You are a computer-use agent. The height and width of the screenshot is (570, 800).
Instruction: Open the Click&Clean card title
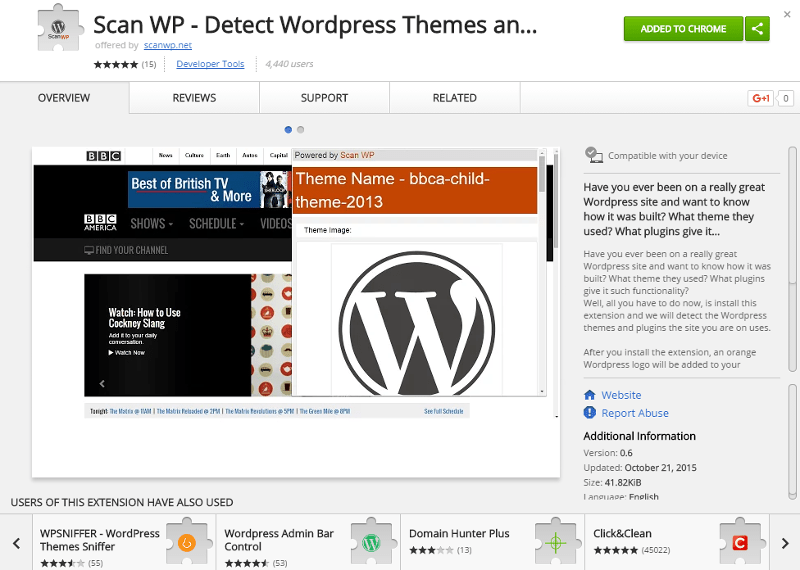(622, 533)
